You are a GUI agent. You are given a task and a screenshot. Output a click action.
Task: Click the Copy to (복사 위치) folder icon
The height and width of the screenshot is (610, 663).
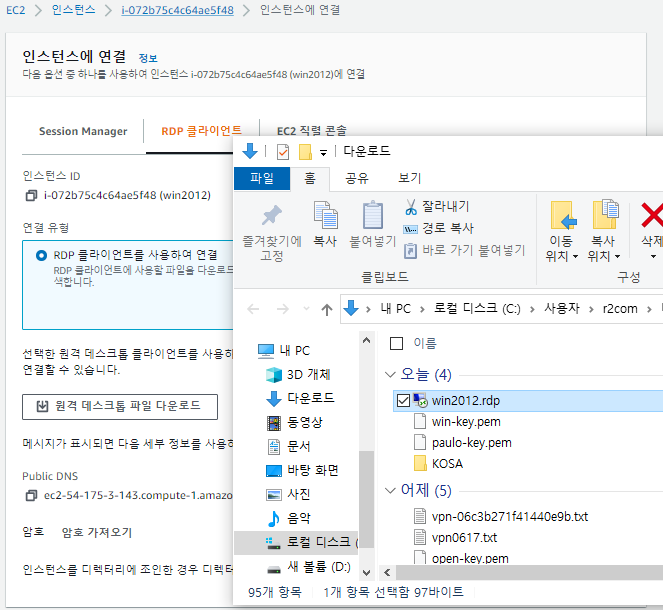click(606, 214)
